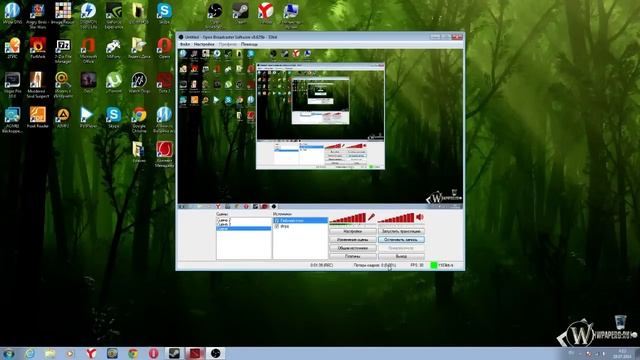Click Плагины button

click(353, 257)
